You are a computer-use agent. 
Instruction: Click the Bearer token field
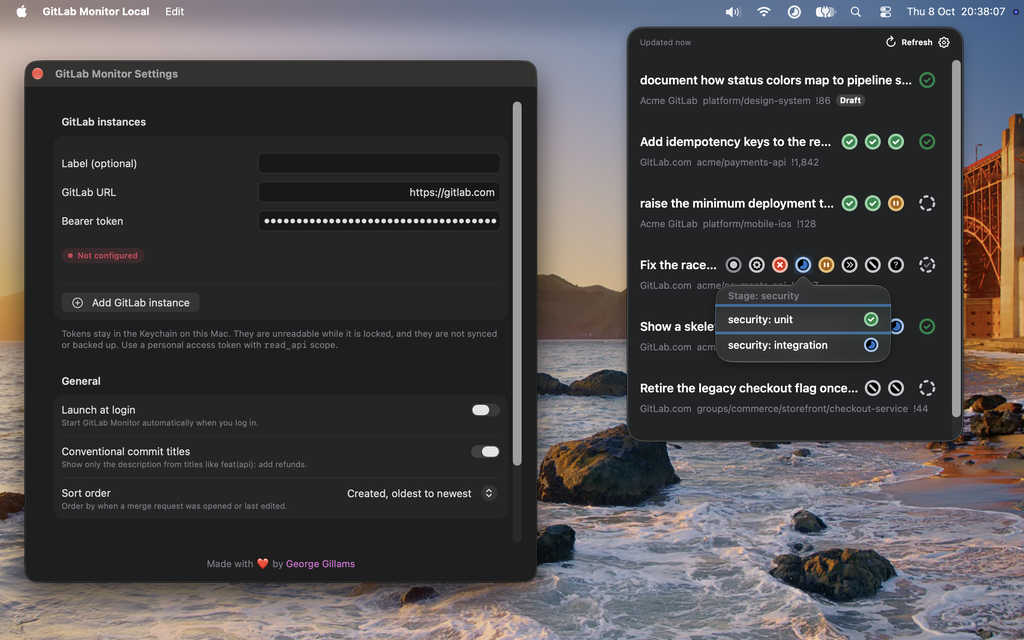[x=379, y=221]
